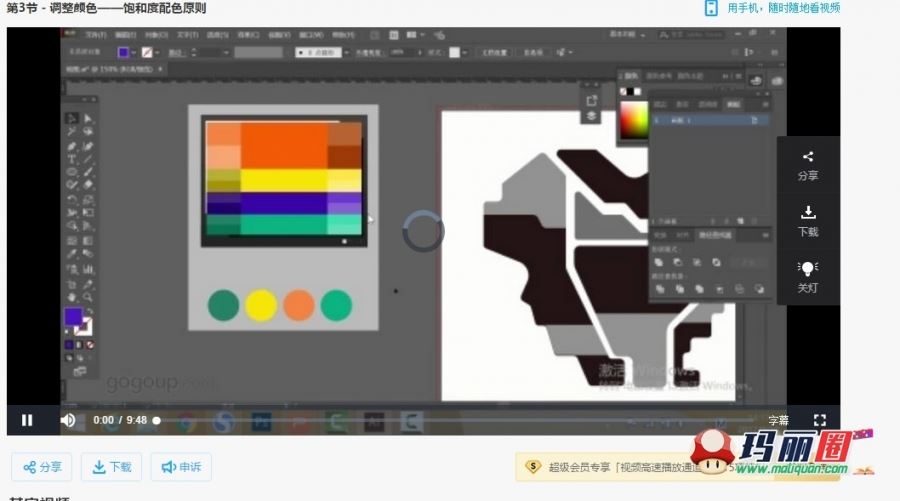This screenshot has height=501, width=900.
Task: Select the Free Transform tool
Action: (88, 213)
